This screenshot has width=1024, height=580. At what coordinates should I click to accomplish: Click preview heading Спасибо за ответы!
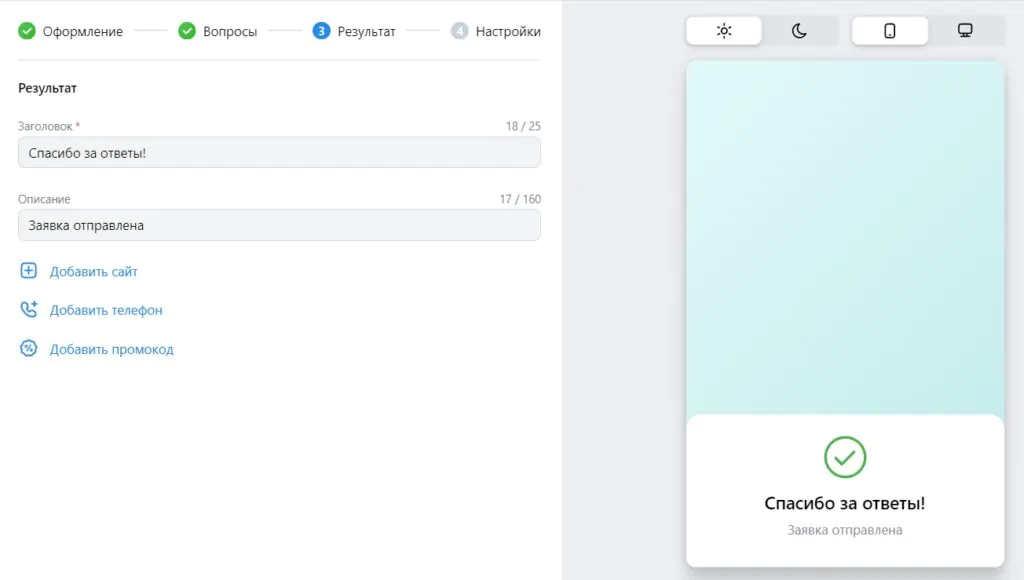845,503
